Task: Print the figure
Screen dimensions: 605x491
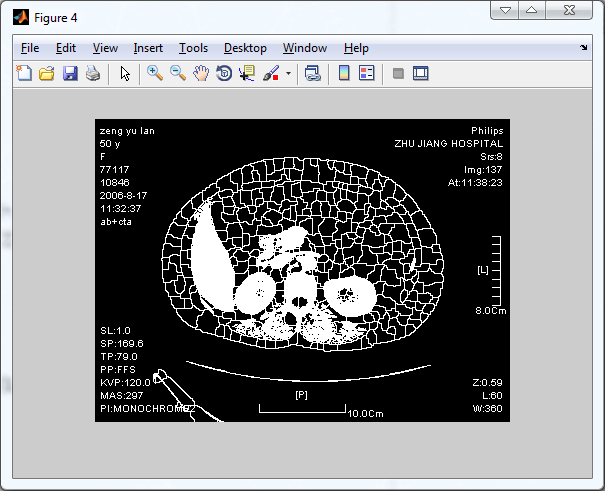Action: coord(92,73)
